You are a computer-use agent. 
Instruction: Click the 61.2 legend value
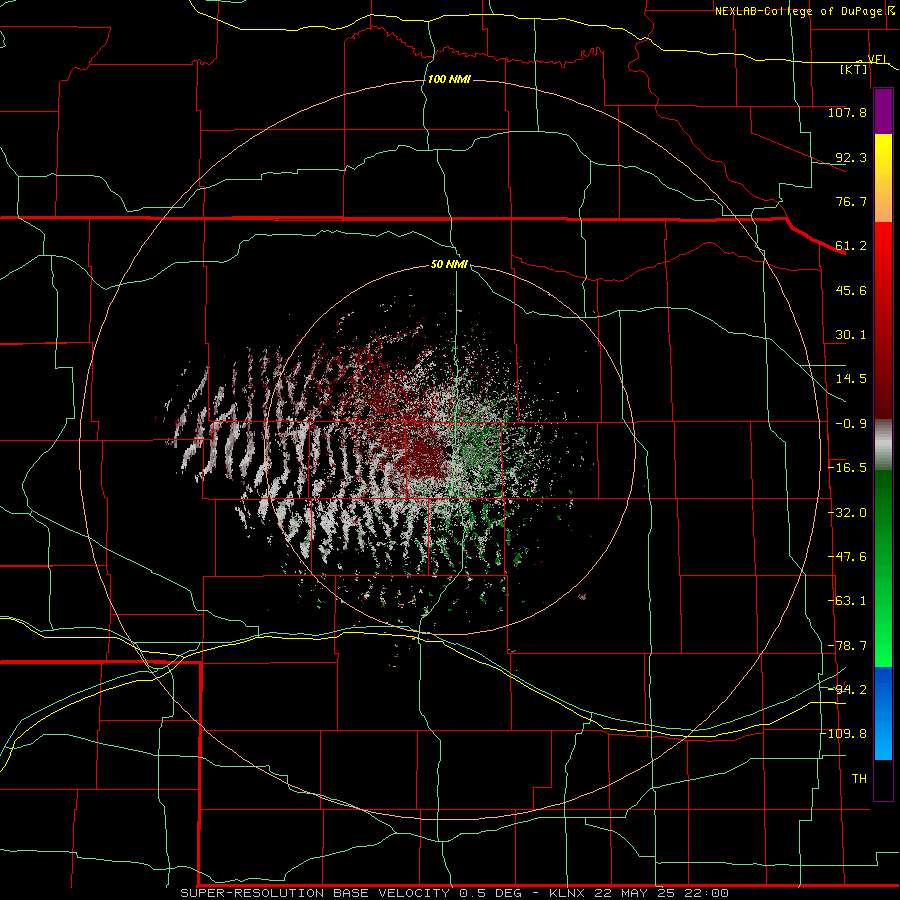pyautogui.click(x=851, y=246)
